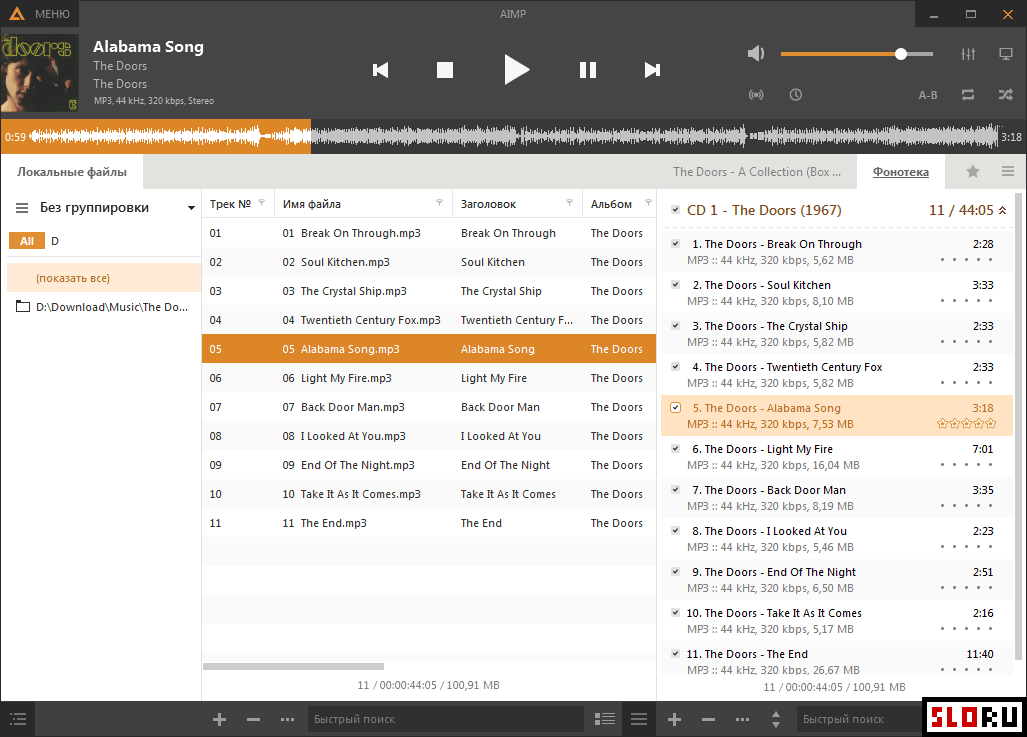Click the playlist vertical scrollbar

[x=1019, y=426]
